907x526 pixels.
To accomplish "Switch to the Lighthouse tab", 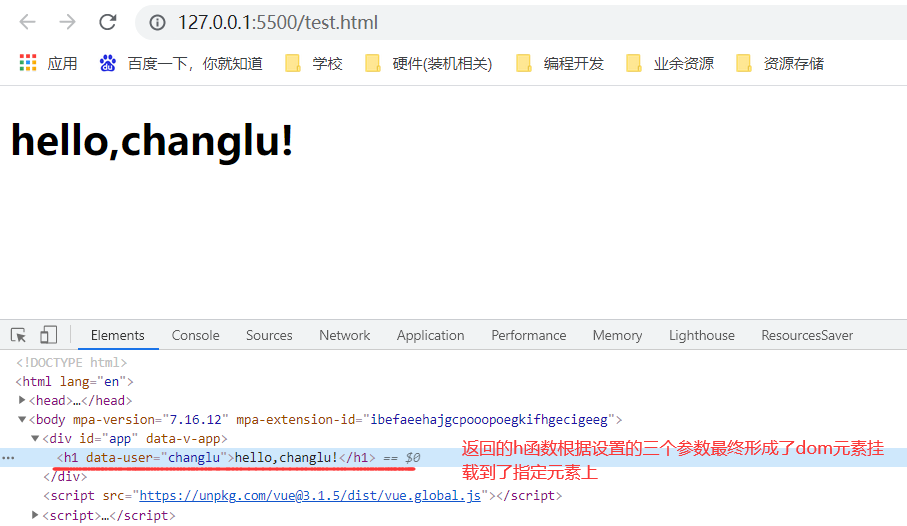I will (x=702, y=335).
